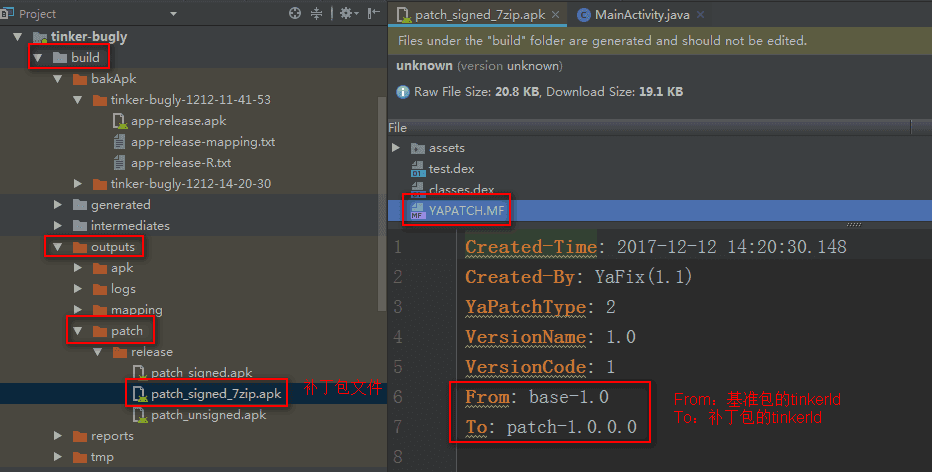Click the app-release-R.txt file icon
The height and width of the screenshot is (472, 932).
coord(119,163)
